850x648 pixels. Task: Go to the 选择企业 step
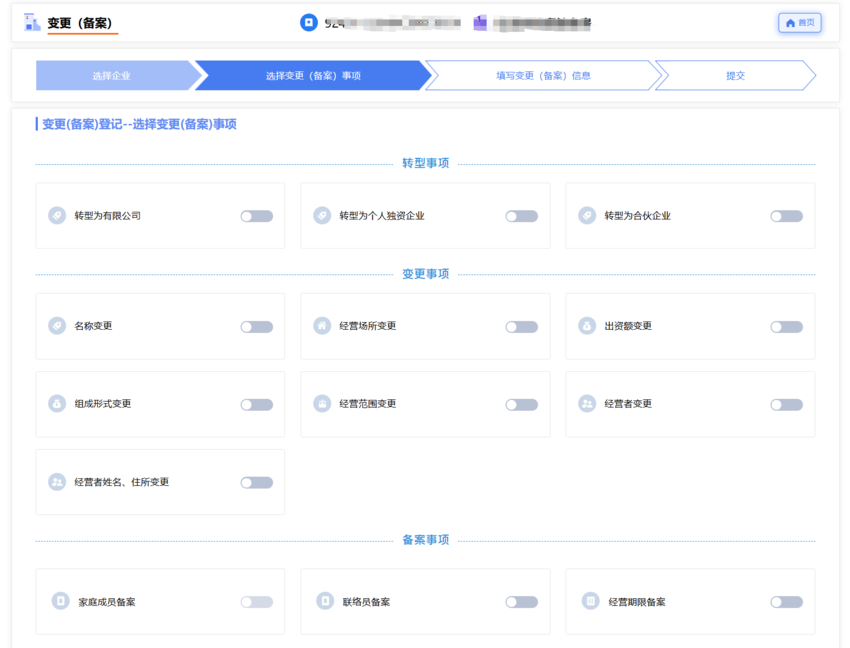pyautogui.click(x=112, y=76)
